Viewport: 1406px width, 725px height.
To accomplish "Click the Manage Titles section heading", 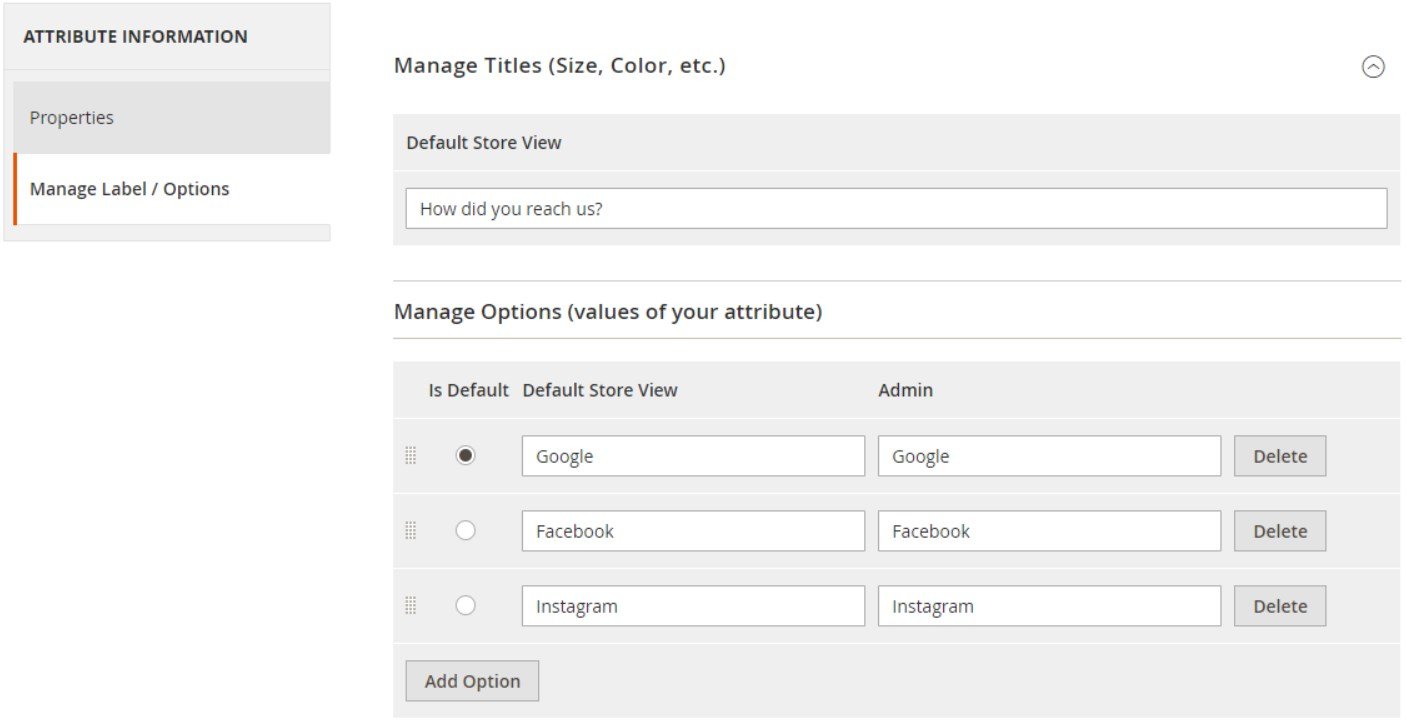I will coord(560,66).
